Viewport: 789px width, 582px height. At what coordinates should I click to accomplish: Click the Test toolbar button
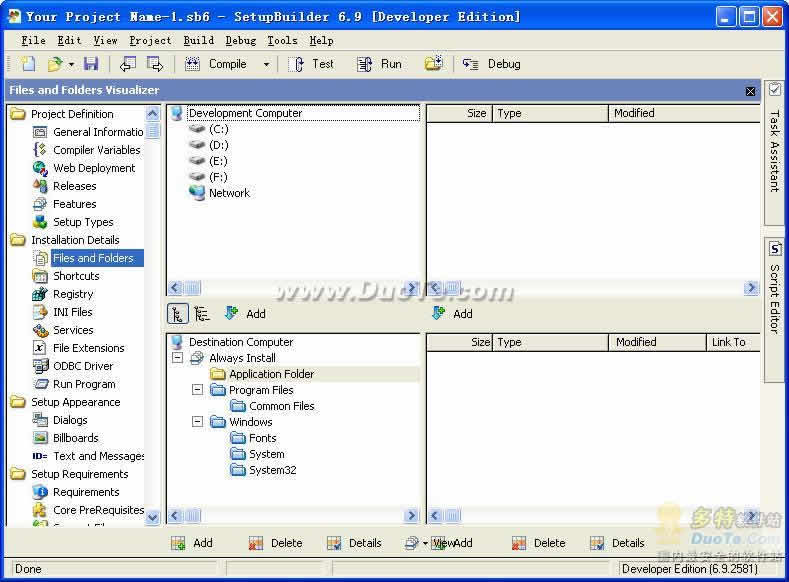click(311, 64)
